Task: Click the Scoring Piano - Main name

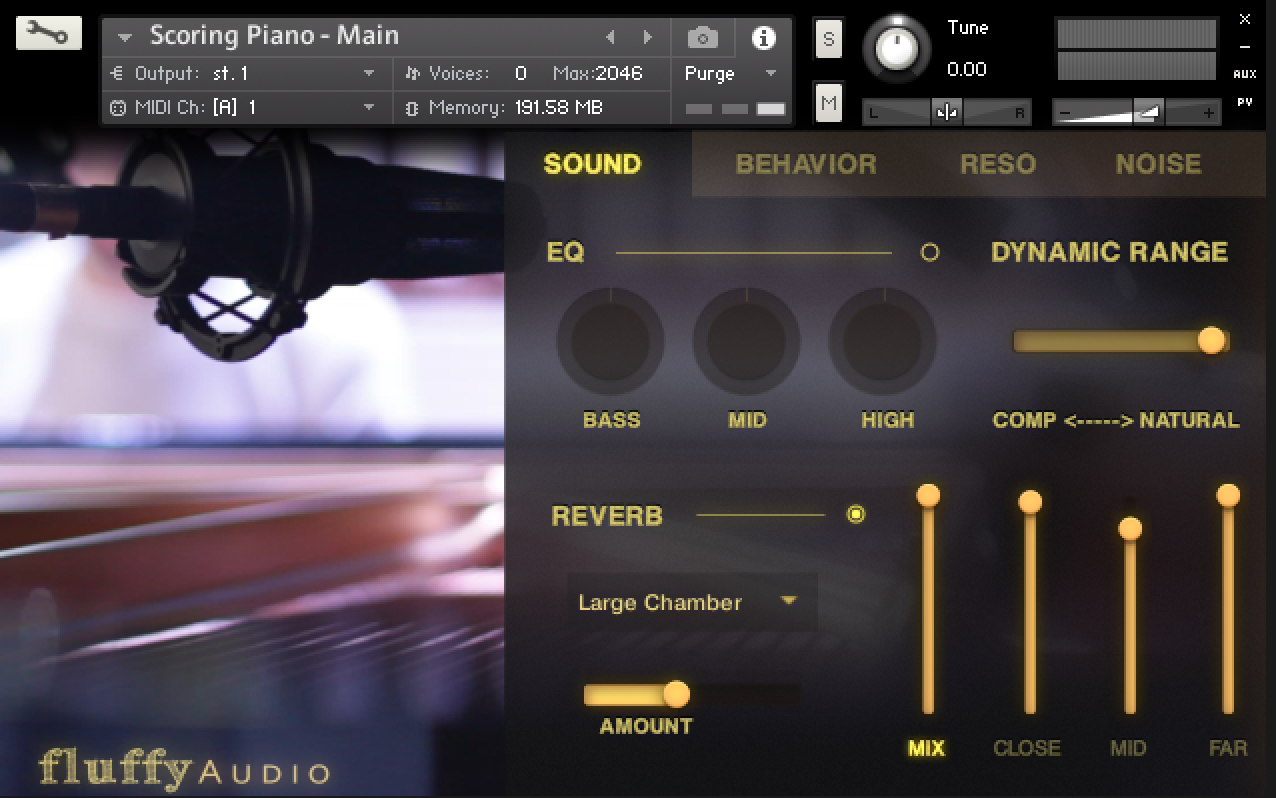Action: [x=274, y=36]
